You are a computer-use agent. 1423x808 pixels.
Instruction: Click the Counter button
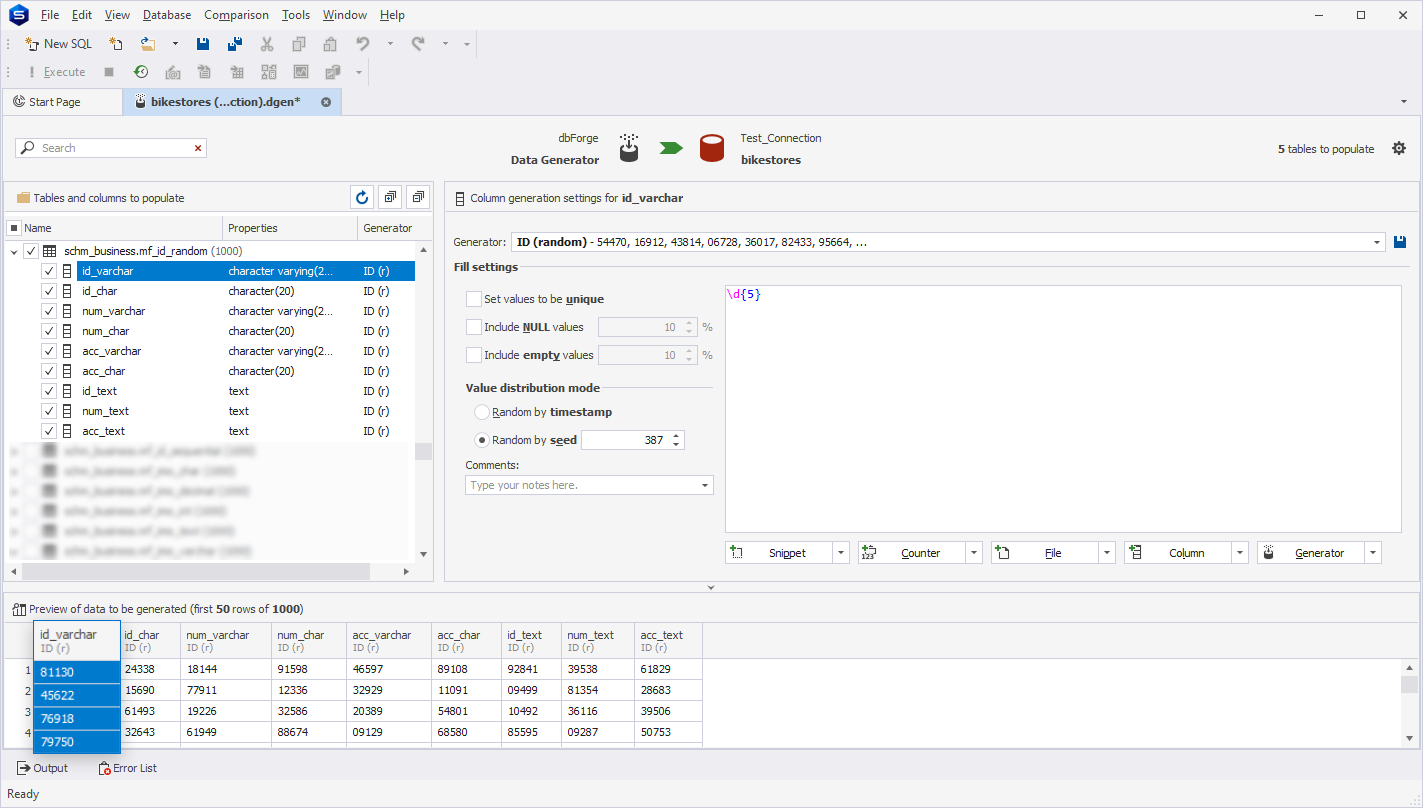911,553
